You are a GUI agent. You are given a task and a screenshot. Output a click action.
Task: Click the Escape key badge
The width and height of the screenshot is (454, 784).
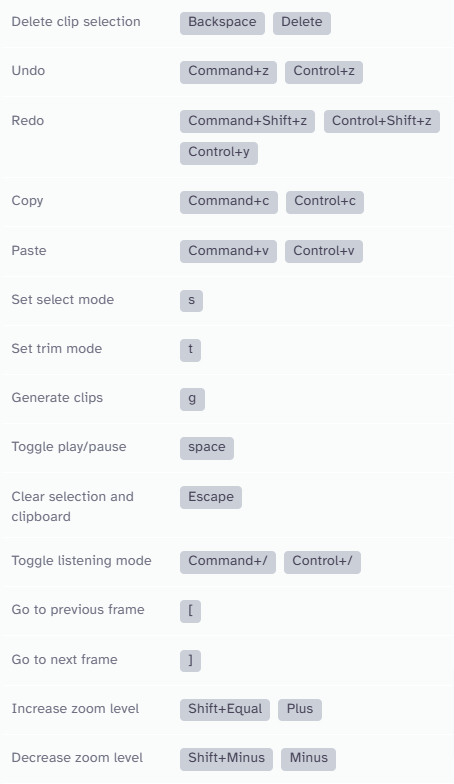click(210, 498)
